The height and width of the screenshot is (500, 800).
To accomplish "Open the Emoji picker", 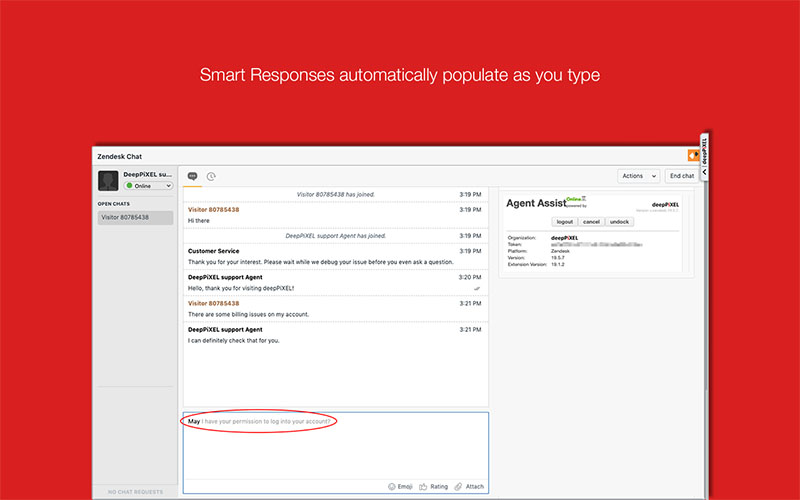I will click(400, 487).
